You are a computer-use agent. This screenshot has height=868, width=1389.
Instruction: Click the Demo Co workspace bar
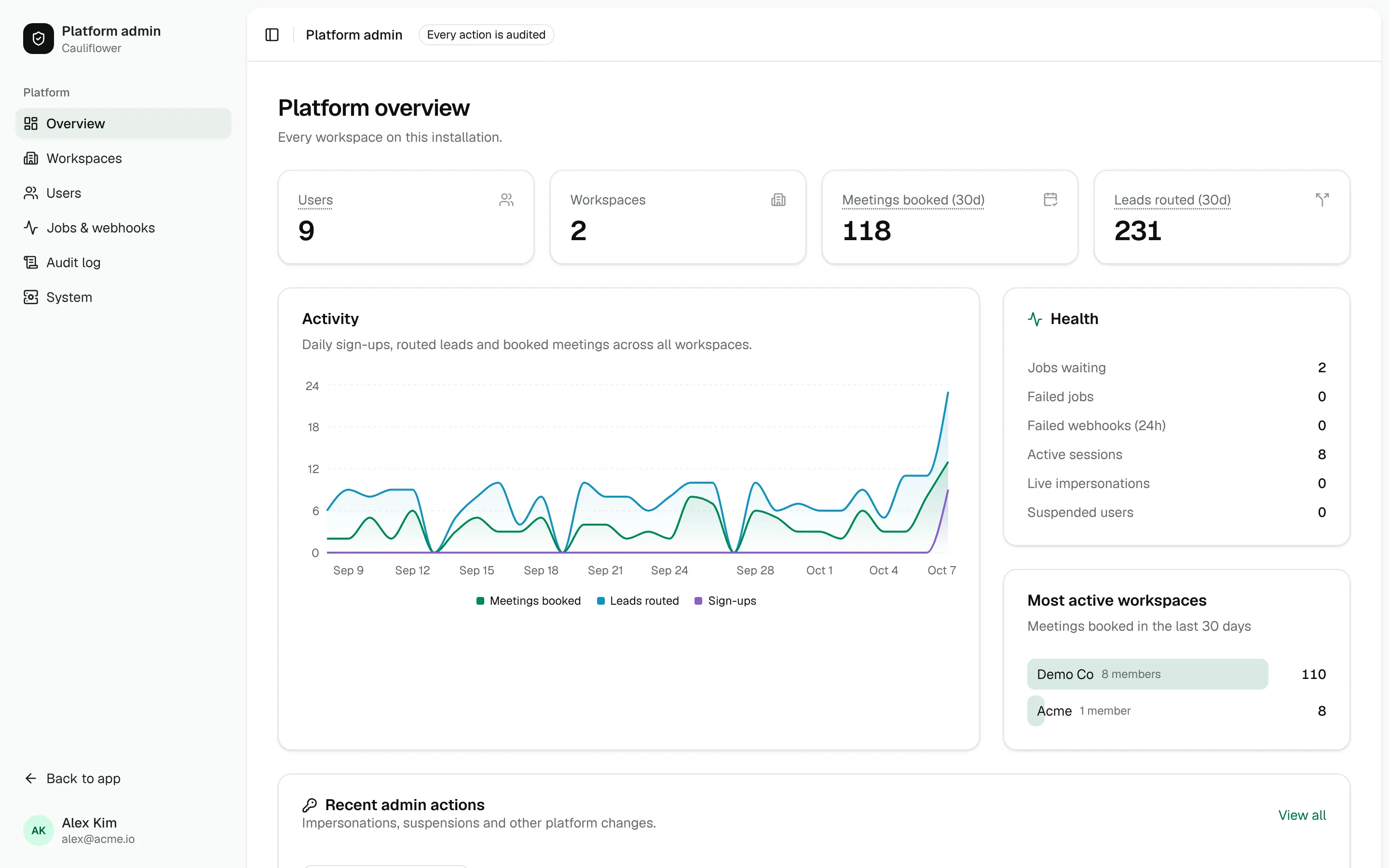pos(1147,674)
